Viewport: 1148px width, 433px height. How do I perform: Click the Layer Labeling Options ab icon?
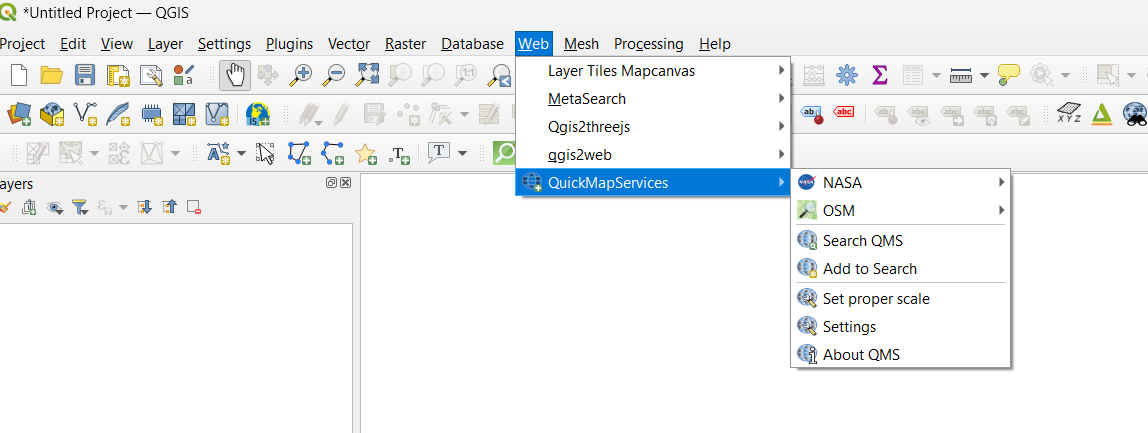pos(811,113)
